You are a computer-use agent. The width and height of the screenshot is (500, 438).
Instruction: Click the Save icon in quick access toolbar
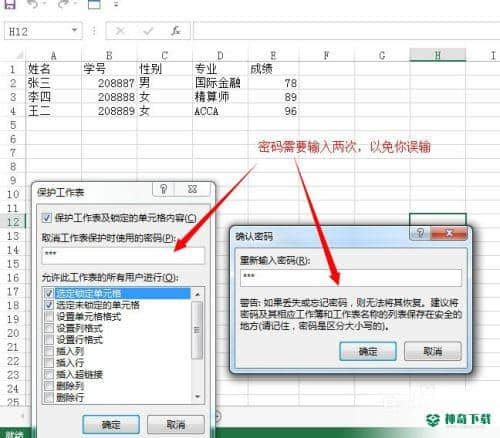tap(10, 4)
